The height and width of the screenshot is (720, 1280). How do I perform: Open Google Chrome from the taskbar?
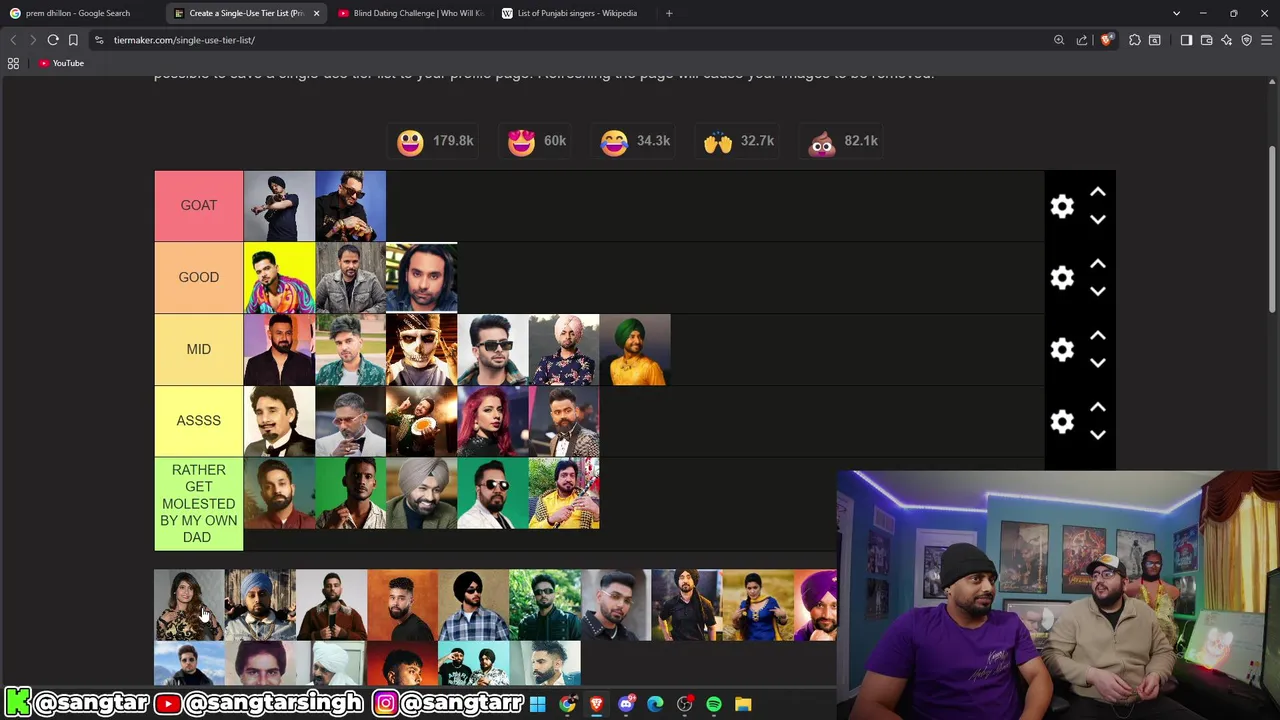[x=567, y=704]
